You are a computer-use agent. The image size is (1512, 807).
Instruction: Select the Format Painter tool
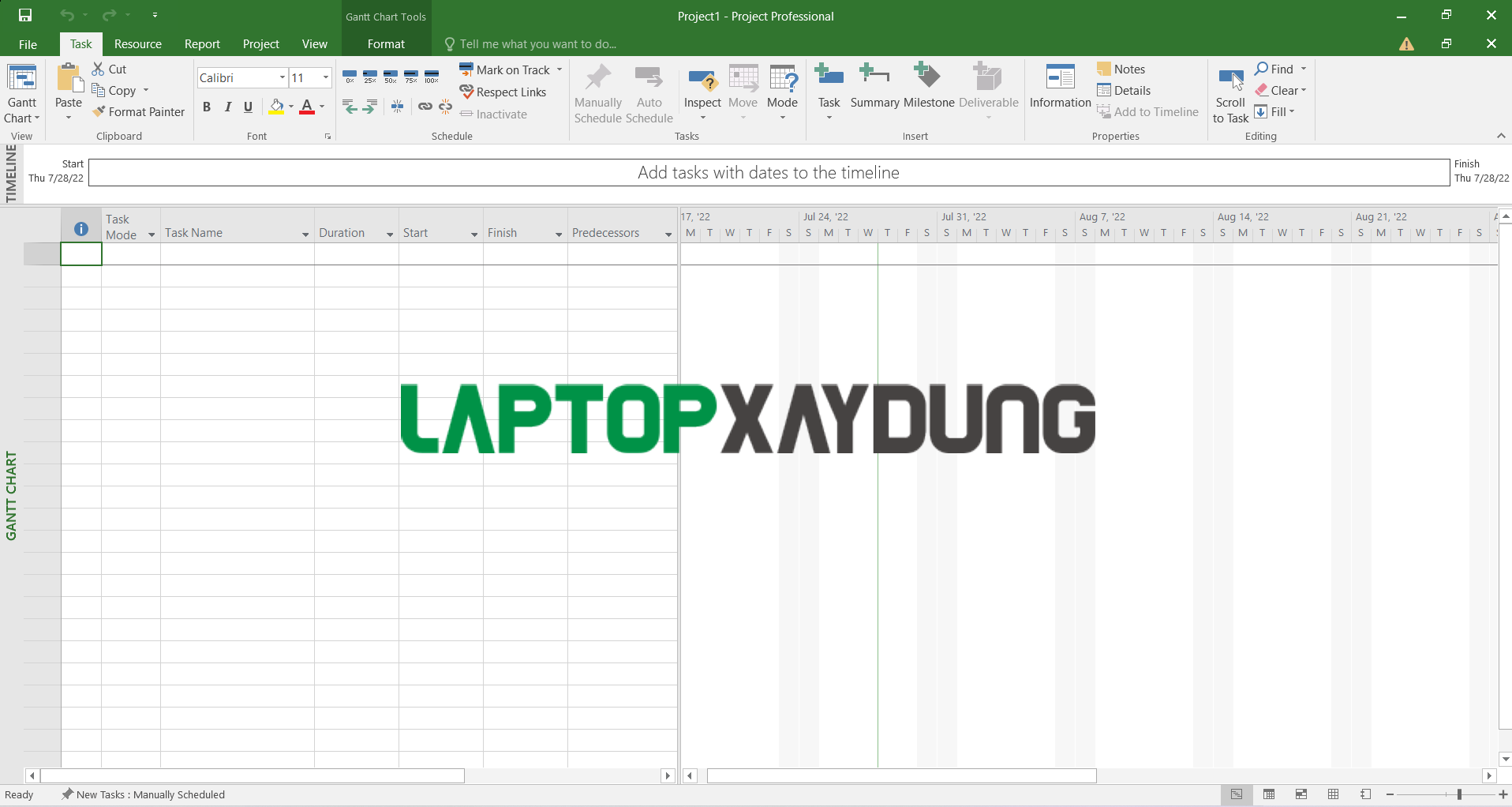point(139,111)
